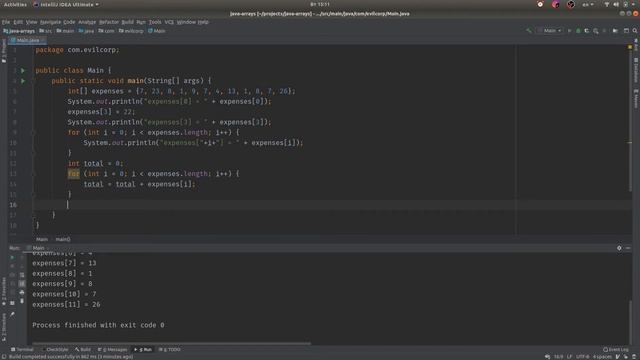Screen dimensions: 640x360
Task: Open the Favorites side panel
Action: [4, 291]
